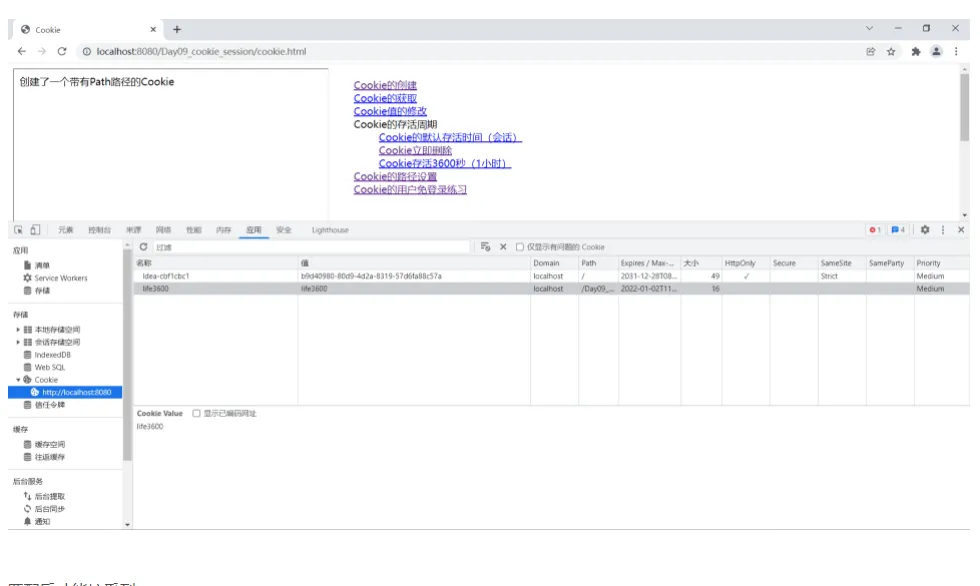Open the 'Cookie的创建' link
Screen dimensions: 980x586
tap(385, 85)
